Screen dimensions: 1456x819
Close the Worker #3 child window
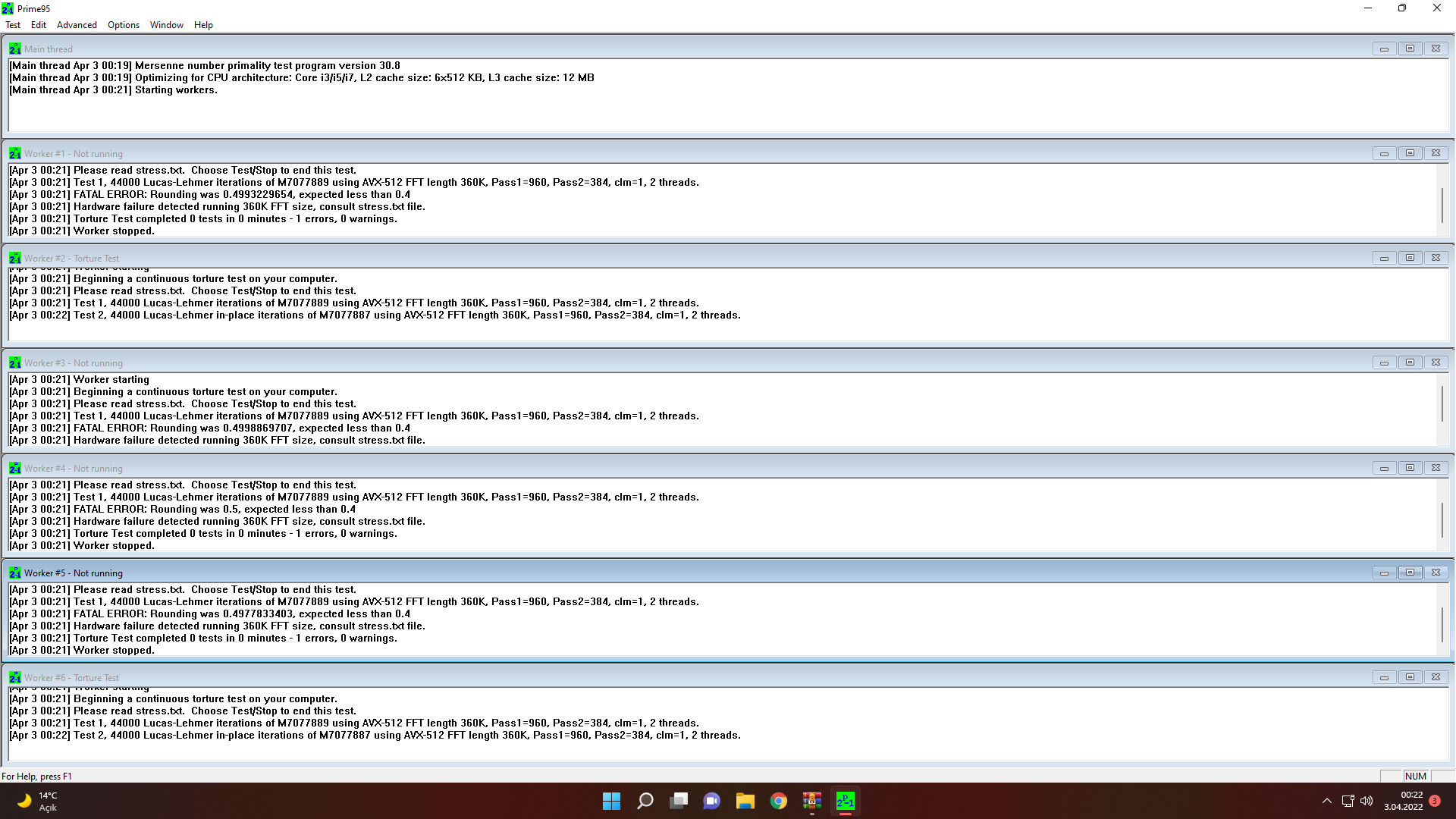[x=1436, y=362]
